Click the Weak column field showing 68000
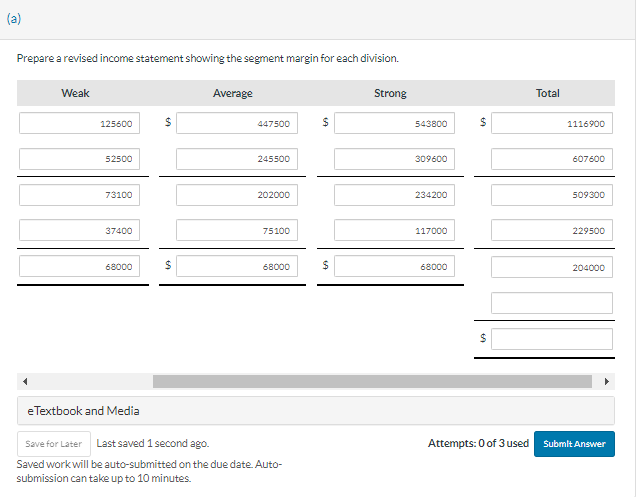636x497 pixels. click(80, 266)
